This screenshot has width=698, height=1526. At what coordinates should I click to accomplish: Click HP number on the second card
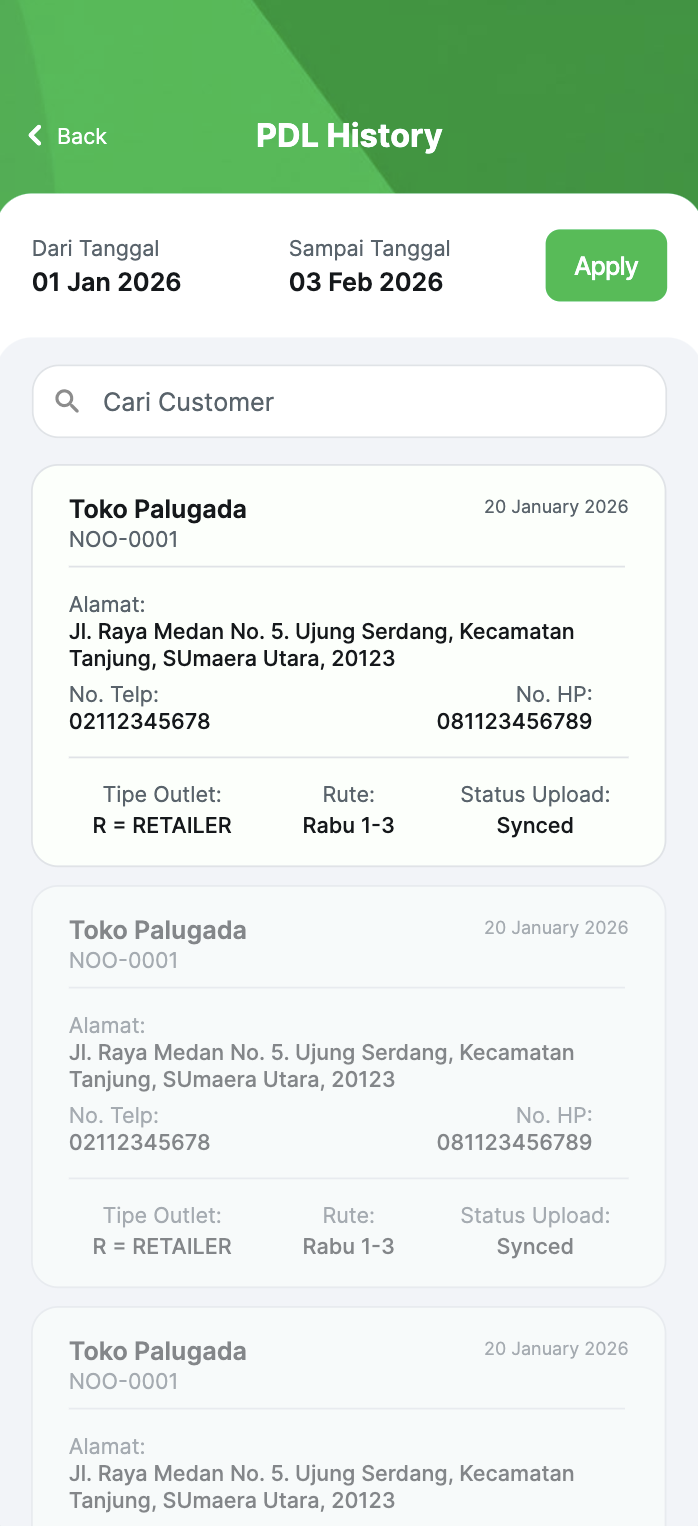(x=514, y=1142)
